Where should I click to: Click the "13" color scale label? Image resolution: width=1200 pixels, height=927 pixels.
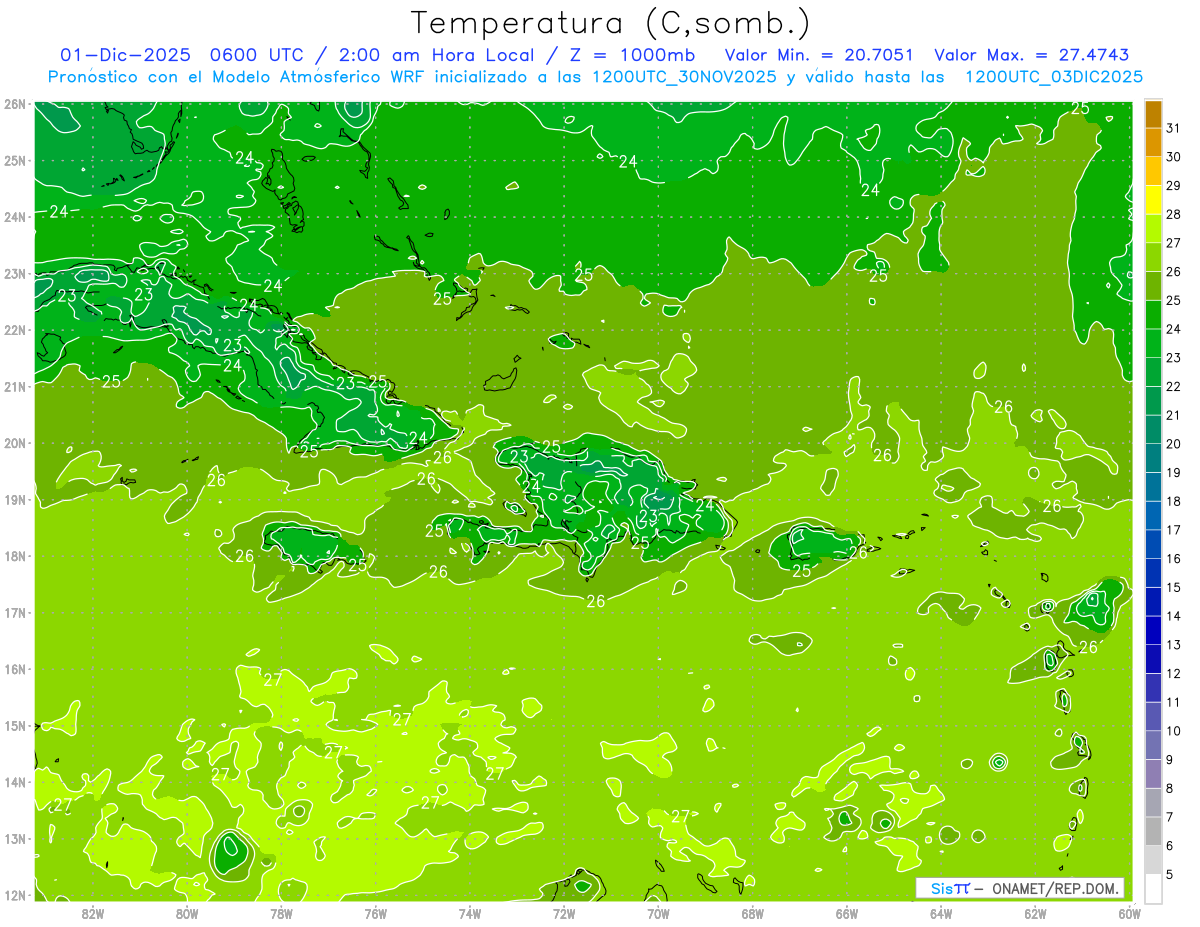[x=1174, y=645]
